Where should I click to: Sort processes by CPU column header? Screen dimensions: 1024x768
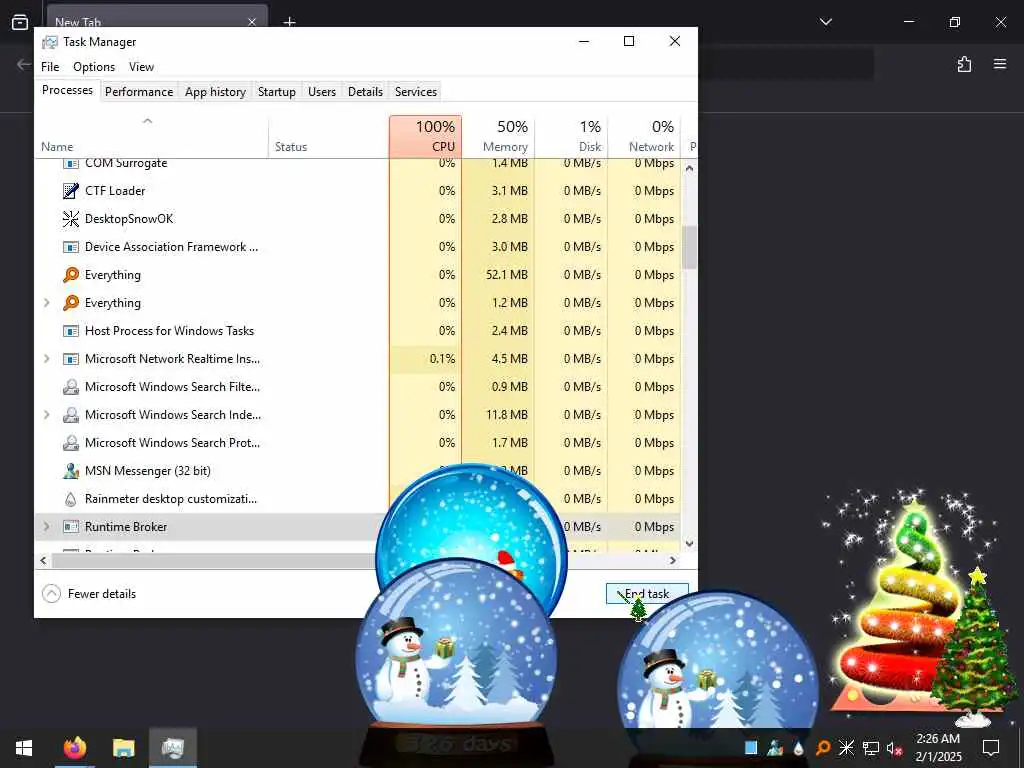(425, 136)
